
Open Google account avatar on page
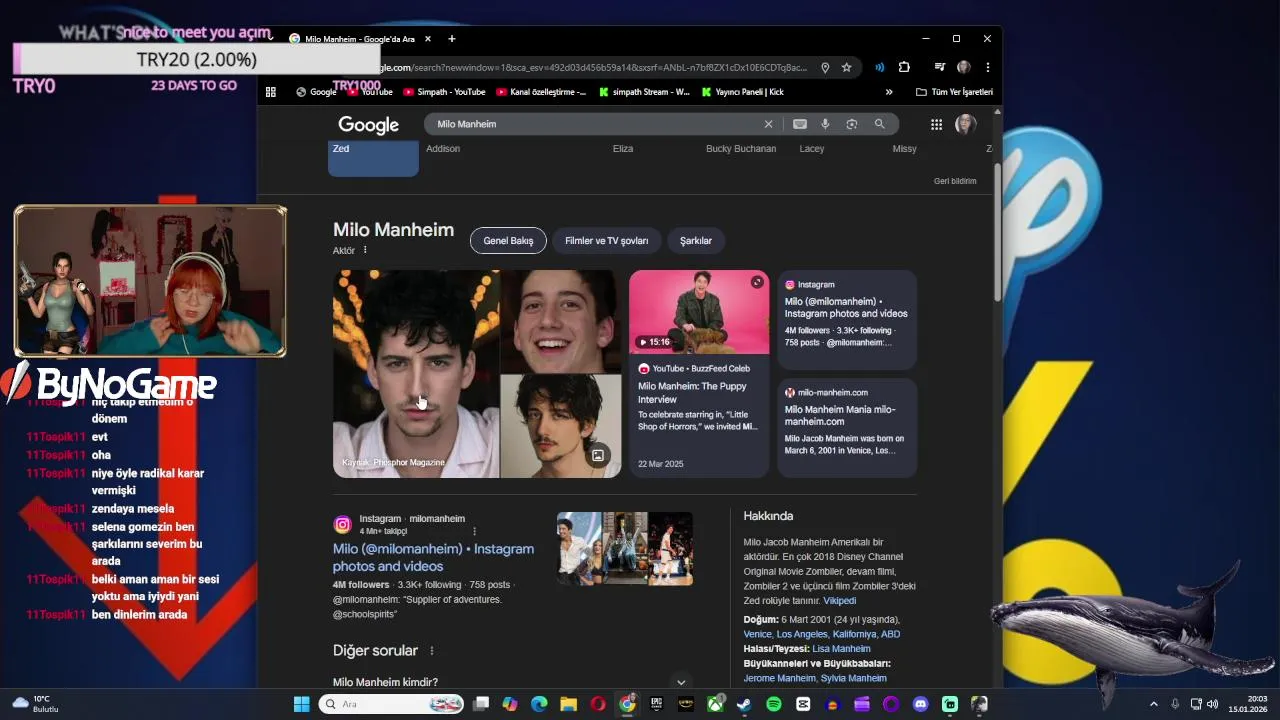pyautogui.click(x=965, y=124)
